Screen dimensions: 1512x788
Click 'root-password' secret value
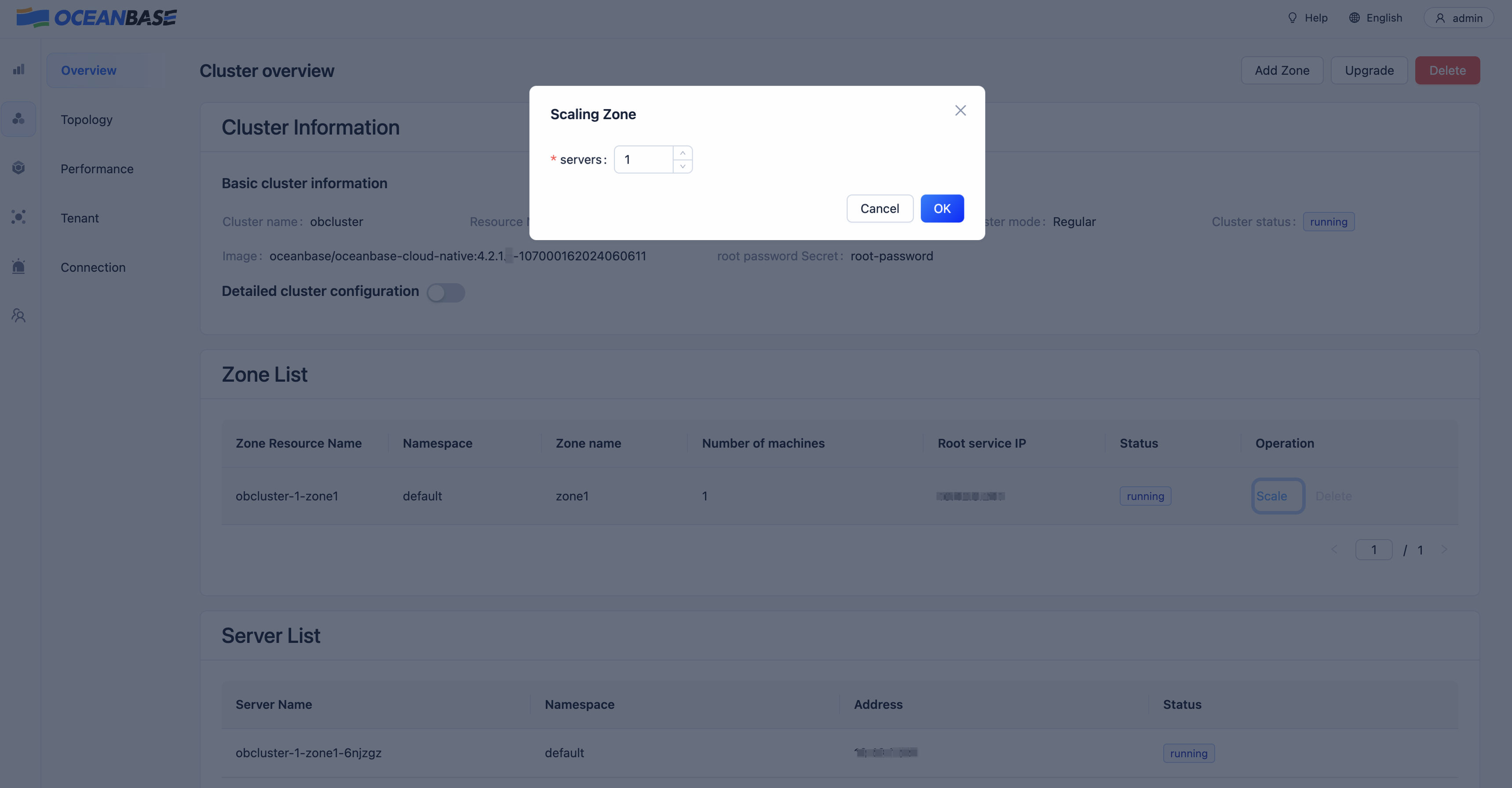[891, 256]
